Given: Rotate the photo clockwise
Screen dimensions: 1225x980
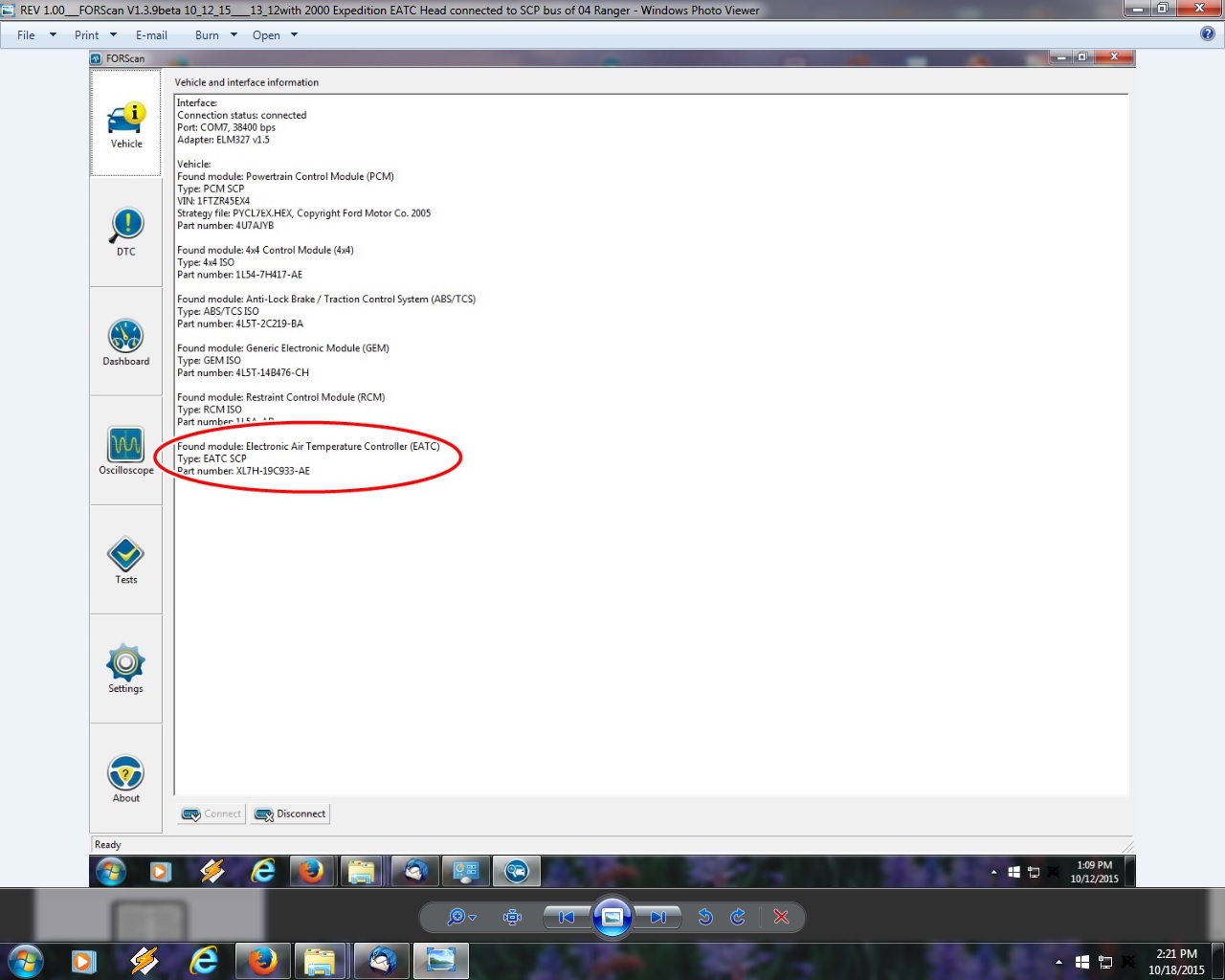Looking at the screenshot, I should (738, 917).
